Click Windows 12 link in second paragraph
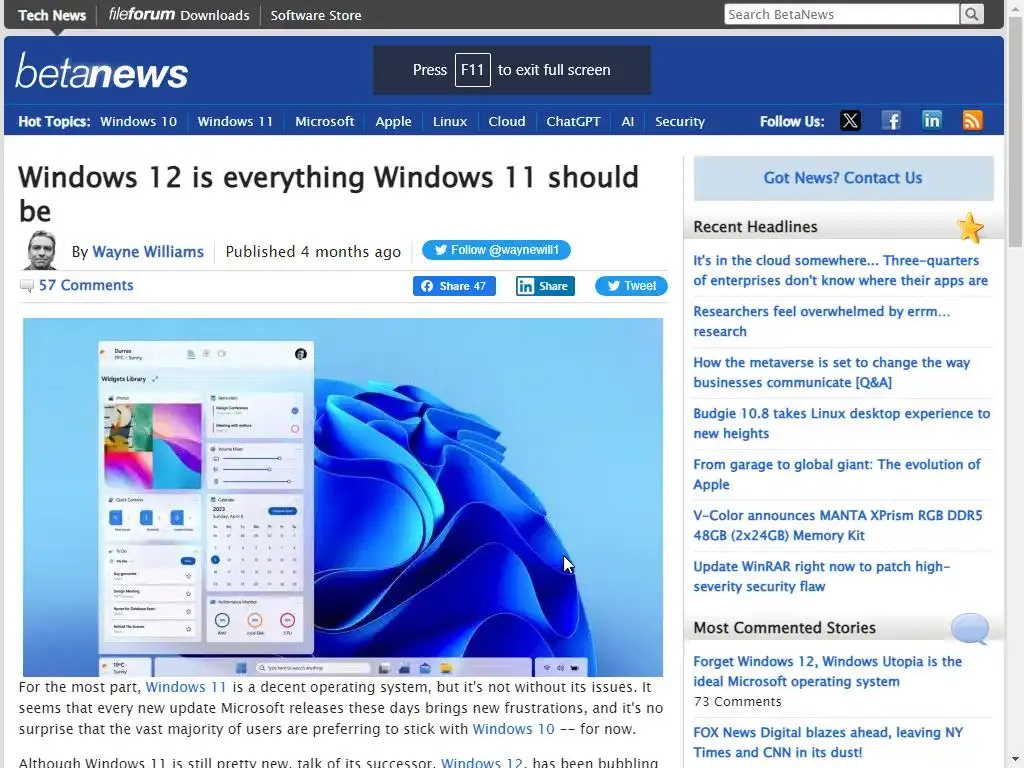Viewport: 1024px width, 768px height. tap(482, 763)
